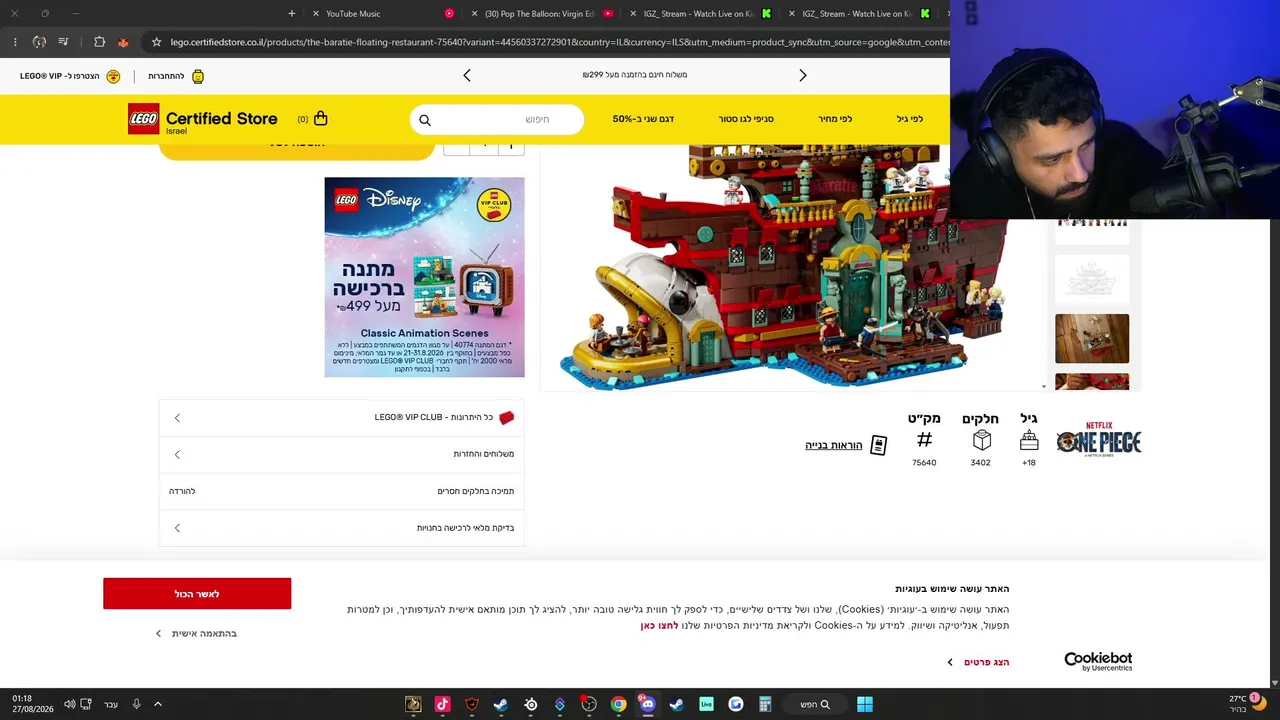This screenshot has width=1280, height=720.
Task: Bookmark this page with the star icon
Action: (x=156, y=42)
